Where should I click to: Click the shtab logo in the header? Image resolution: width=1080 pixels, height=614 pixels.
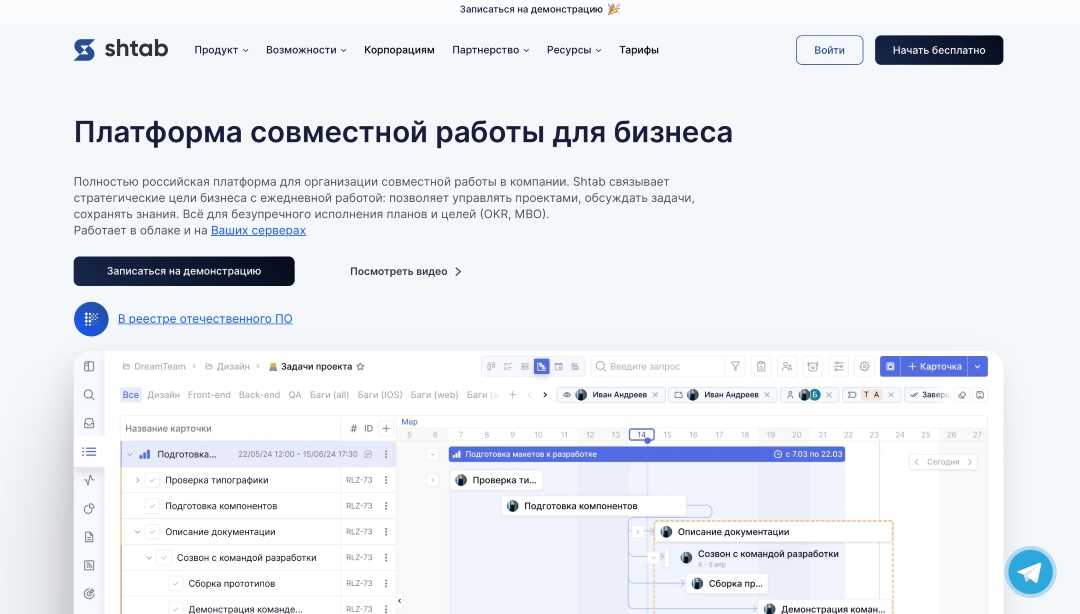pos(121,50)
